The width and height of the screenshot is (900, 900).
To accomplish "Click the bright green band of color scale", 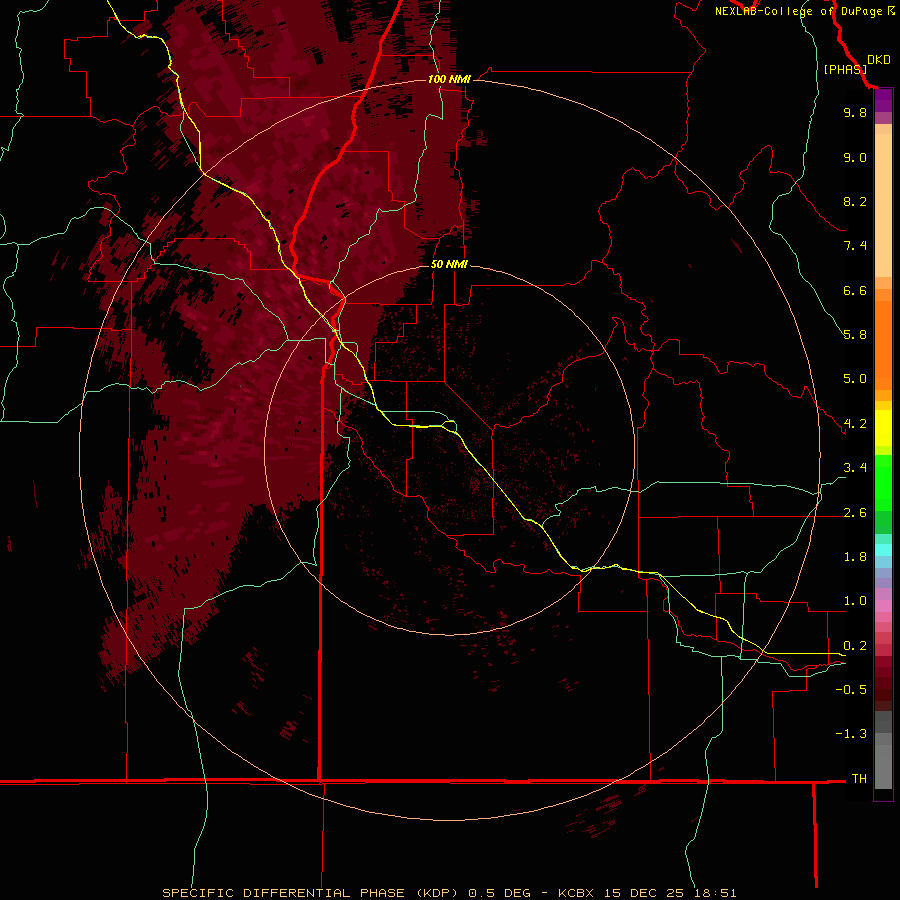I will [x=883, y=482].
